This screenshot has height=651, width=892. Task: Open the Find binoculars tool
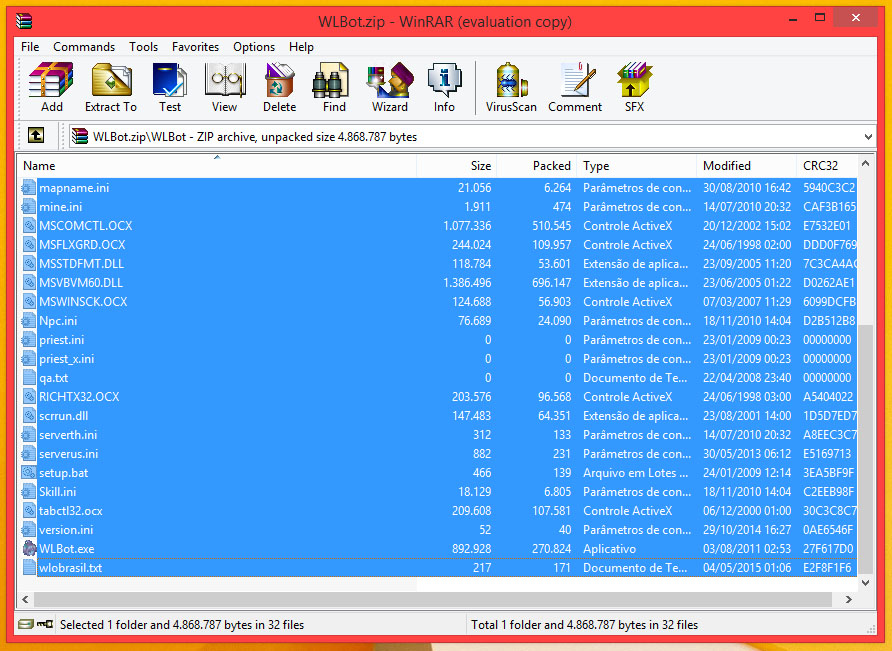tap(334, 87)
